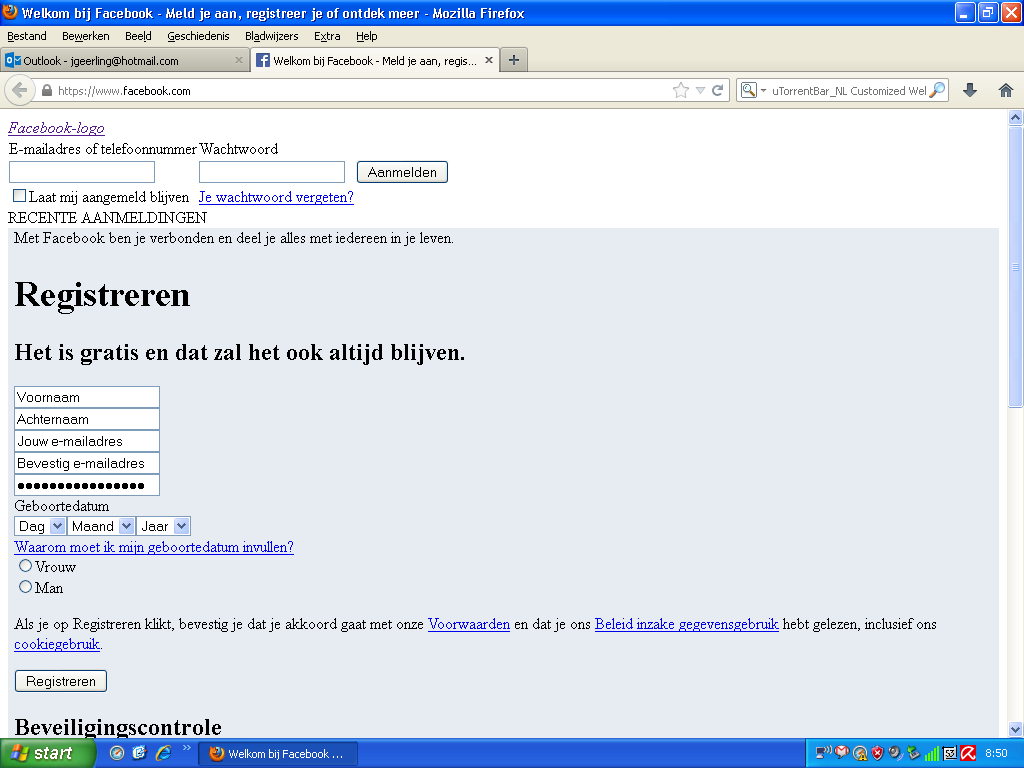Reload the page with the refresh icon
The image size is (1024, 768).
(x=717, y=90)
